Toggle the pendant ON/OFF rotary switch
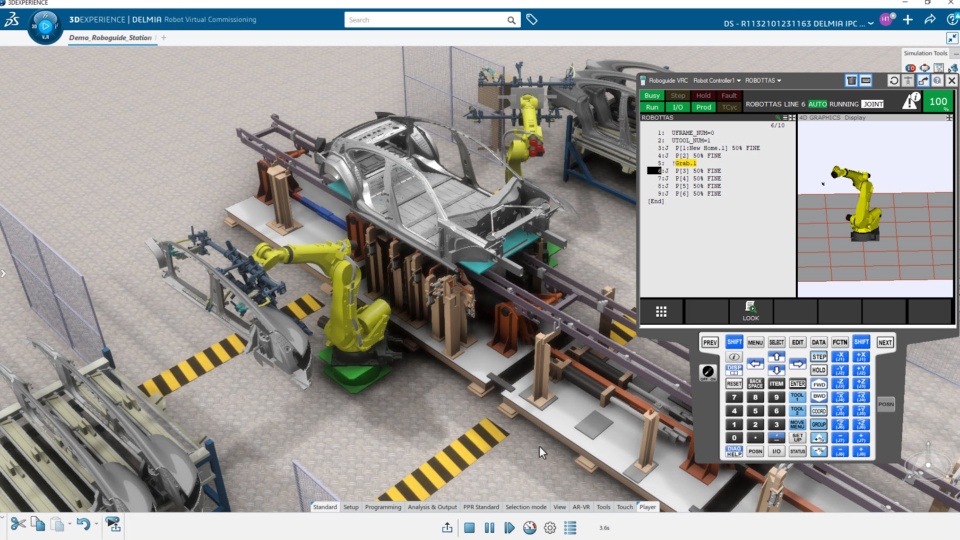Screen dimensions: 960x540 (708, 373)
